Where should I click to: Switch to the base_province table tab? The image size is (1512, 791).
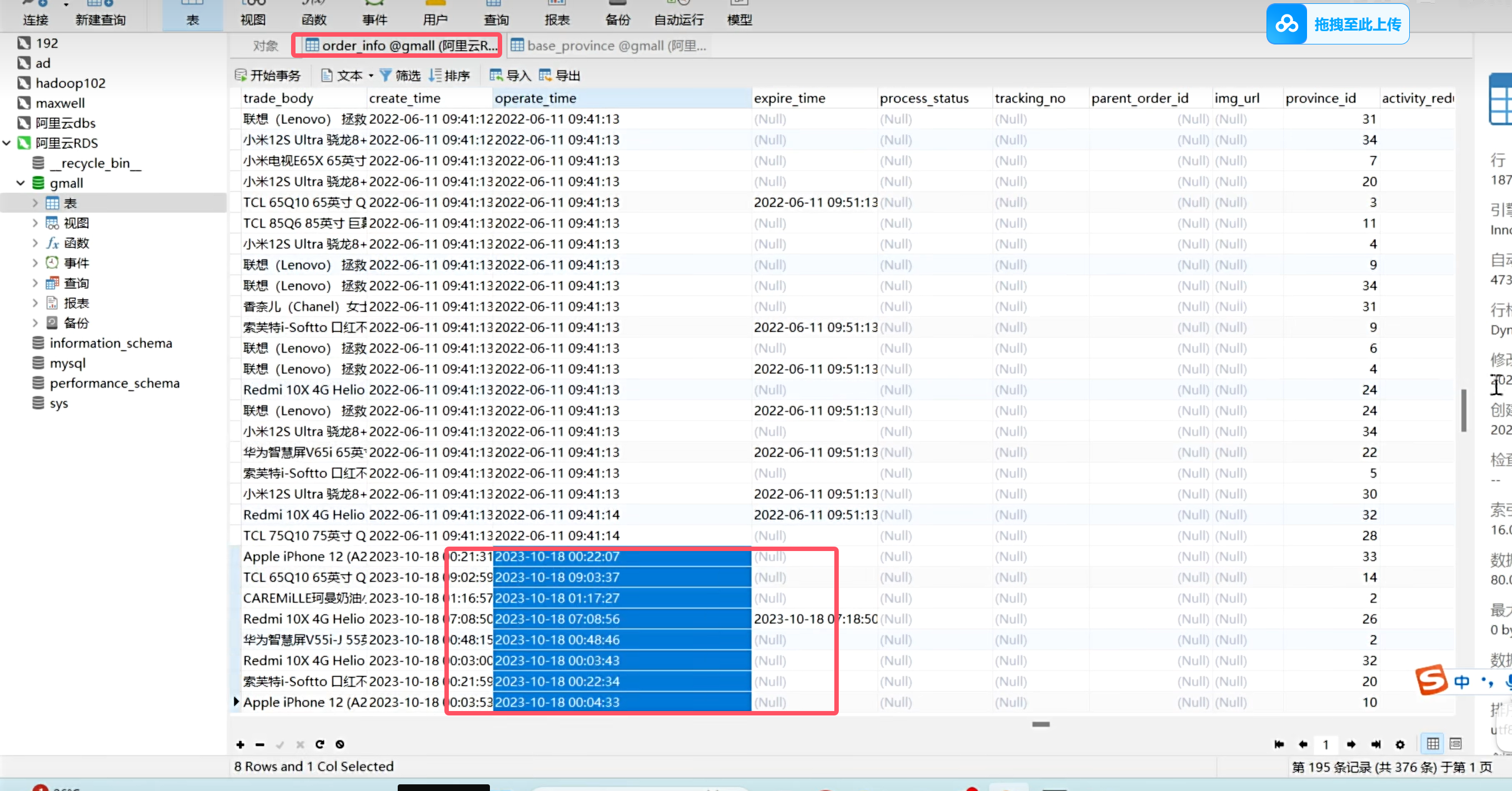pos(608,46)
